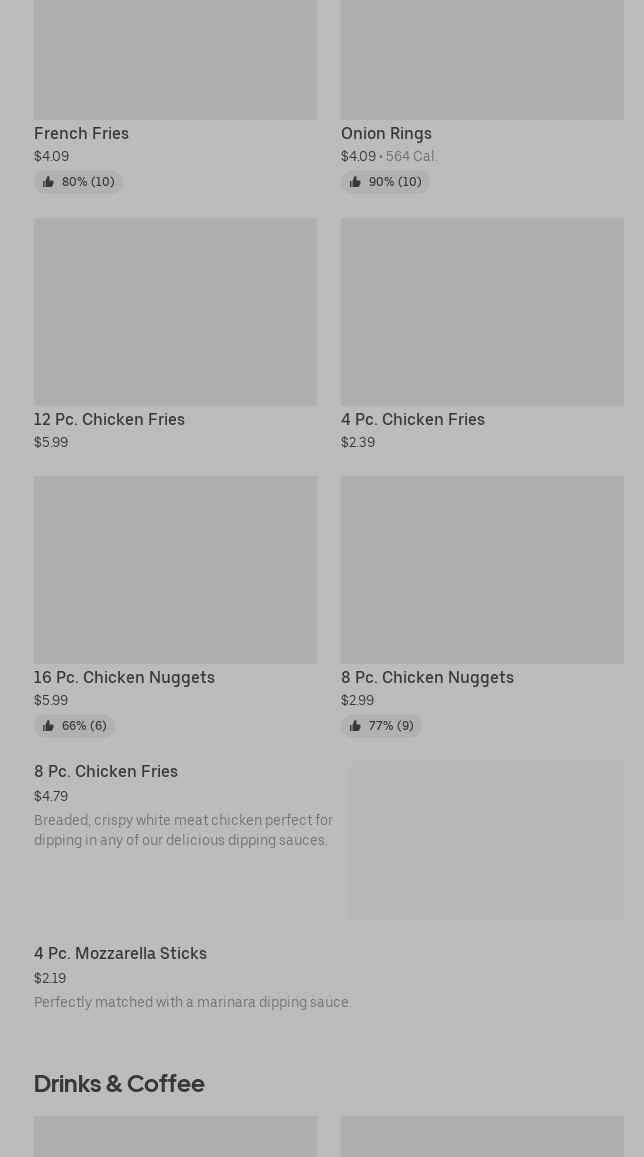Image resolution: width=644 pixels, height=1157 pixels.
Task: Click the thumbs-up icon under French Fries
Action: point(48,182)
